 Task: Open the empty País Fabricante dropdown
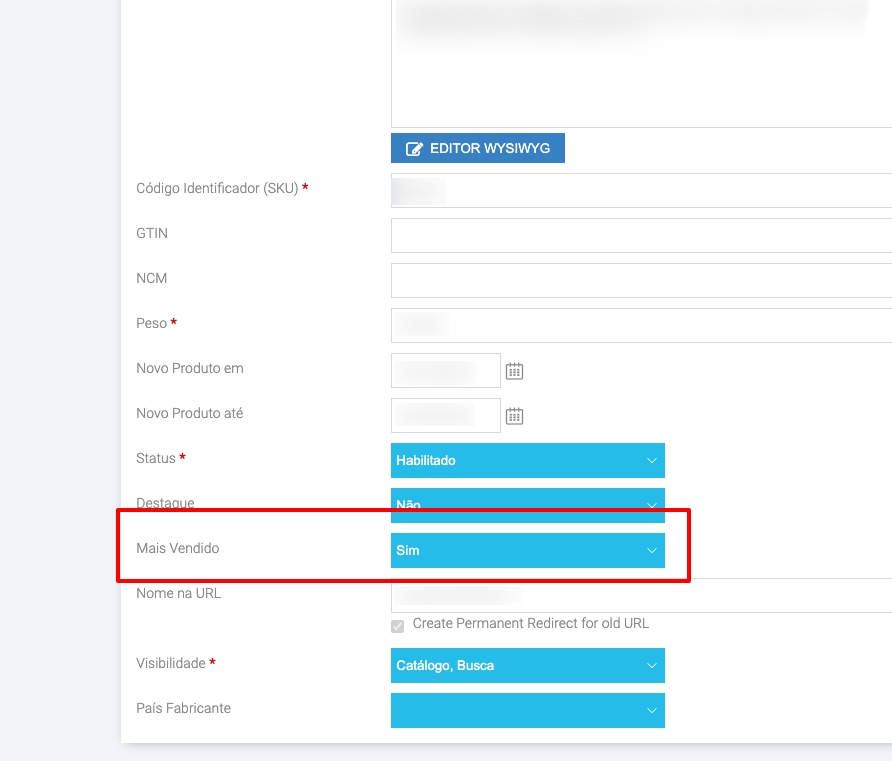tap(527, 710)
